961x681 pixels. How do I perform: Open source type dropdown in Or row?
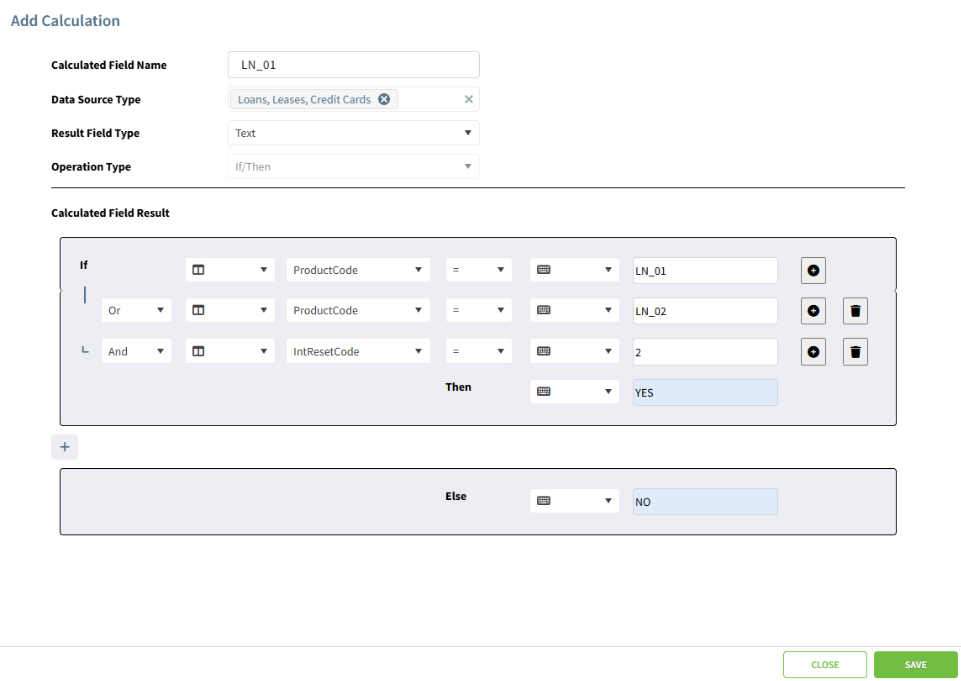pos(230,310)
